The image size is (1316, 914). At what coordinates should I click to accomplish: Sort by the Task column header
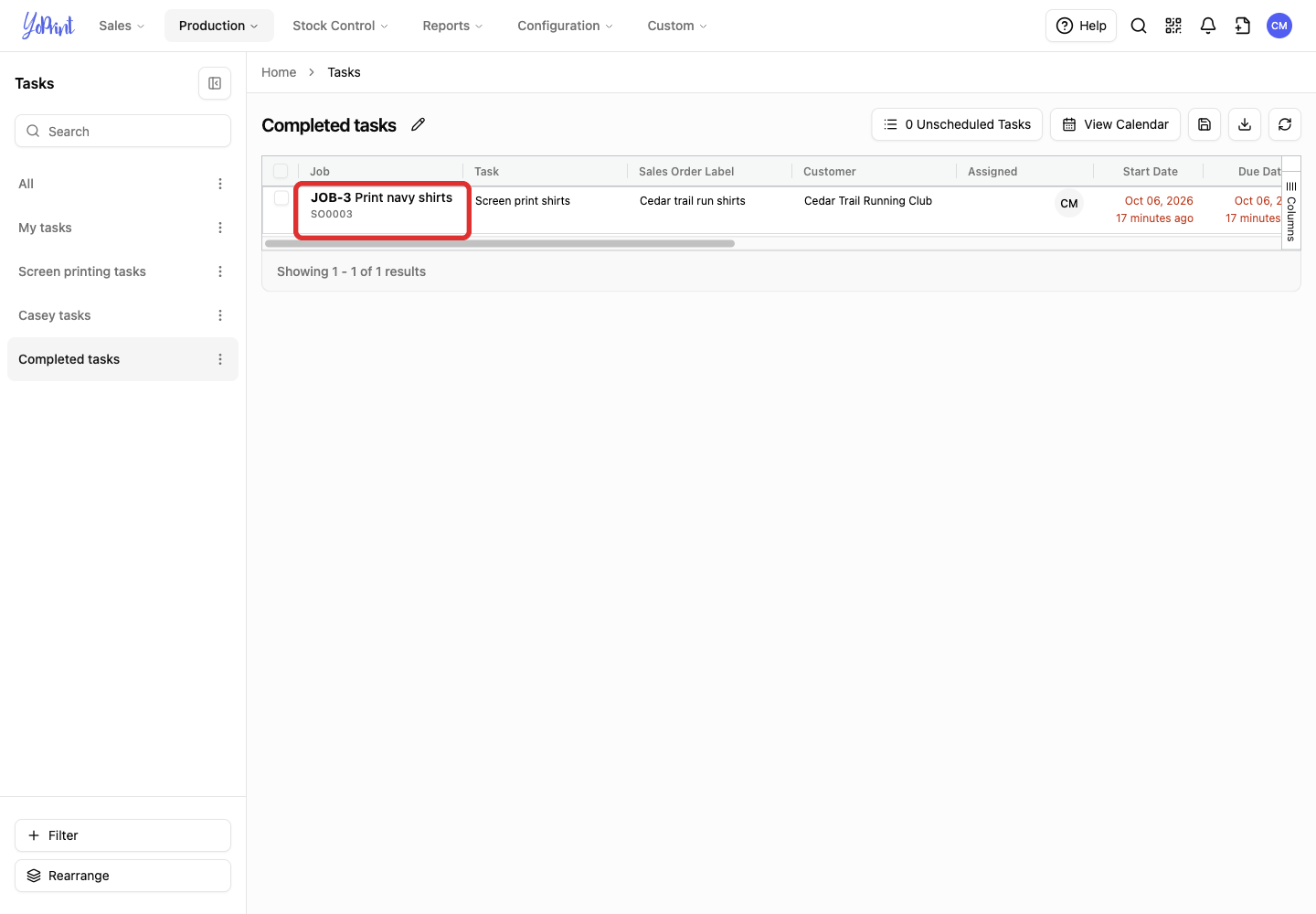pos(486,171)
